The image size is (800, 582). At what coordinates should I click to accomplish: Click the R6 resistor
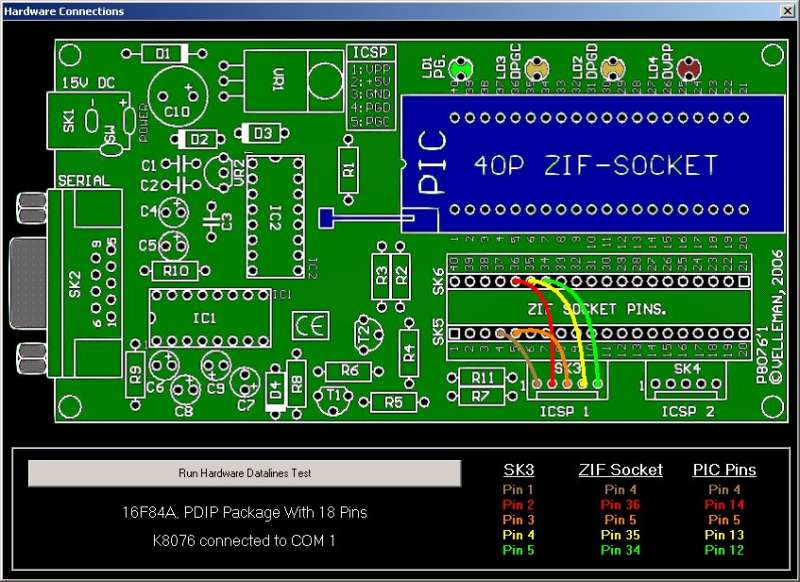(349, 371)
